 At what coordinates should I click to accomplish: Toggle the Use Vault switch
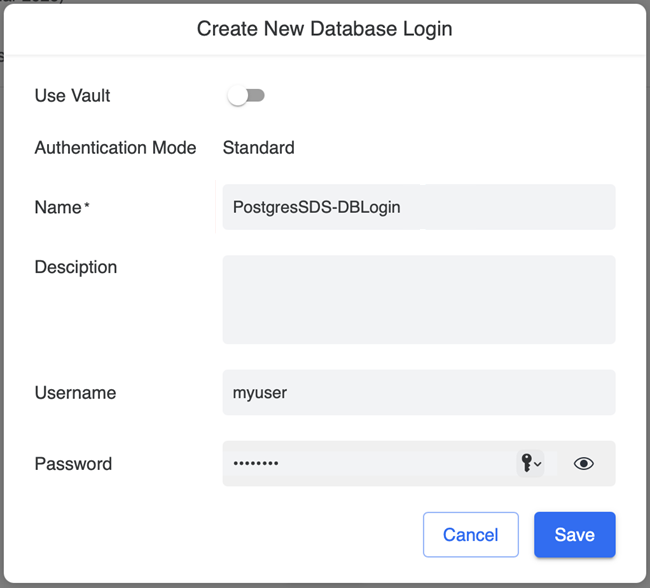click(246, 96)
